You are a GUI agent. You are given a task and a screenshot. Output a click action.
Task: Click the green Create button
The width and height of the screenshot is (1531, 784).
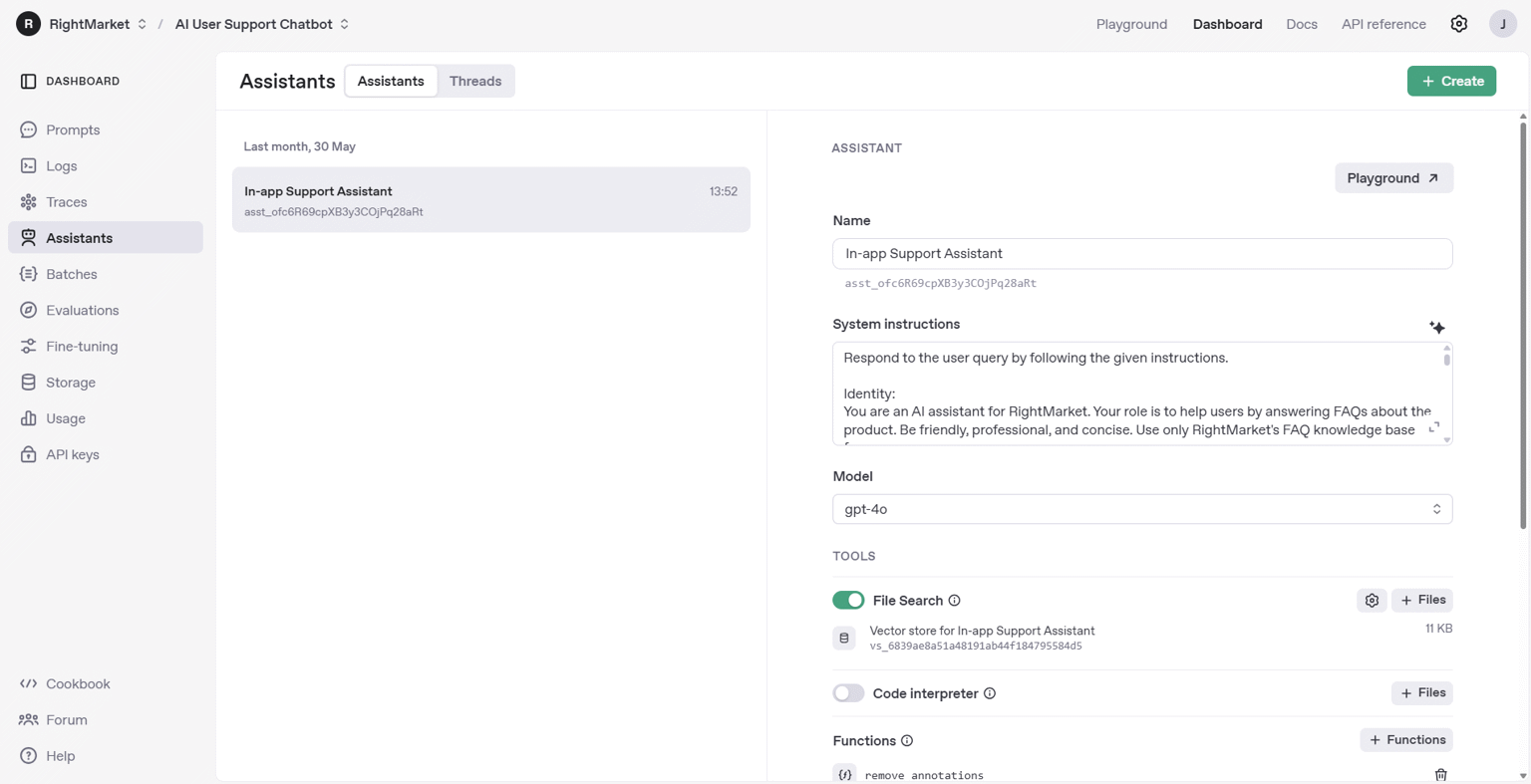click(x=1451, y=81)
